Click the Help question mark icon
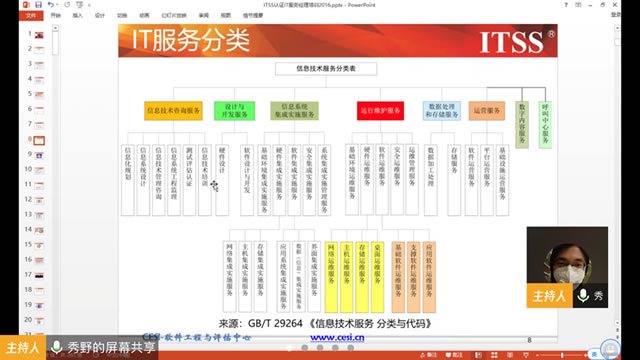The width and height of the screenshot is (640, 360). click(566, 5)
